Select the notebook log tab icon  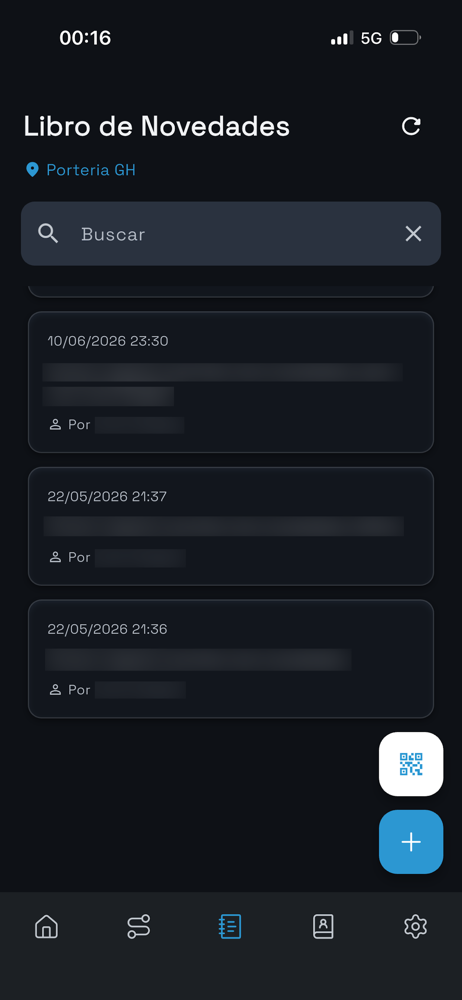pos(230,926)
